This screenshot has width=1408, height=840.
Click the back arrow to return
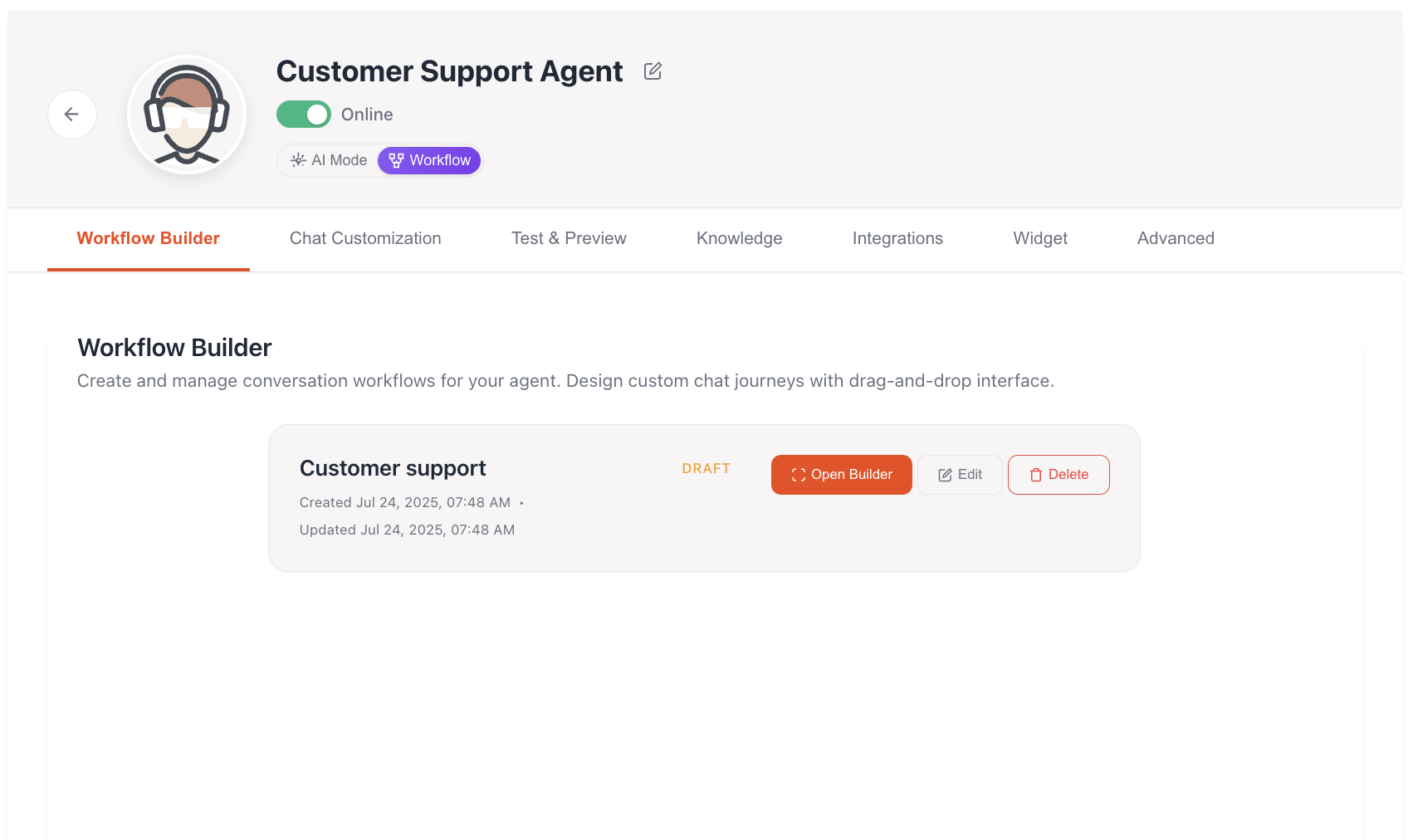[x=72, y=114]
